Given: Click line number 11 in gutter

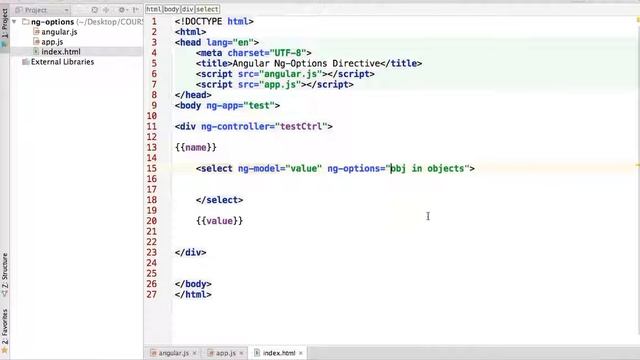Looking at the screenshot, I should pyautogui.click(x=152, y=127).
